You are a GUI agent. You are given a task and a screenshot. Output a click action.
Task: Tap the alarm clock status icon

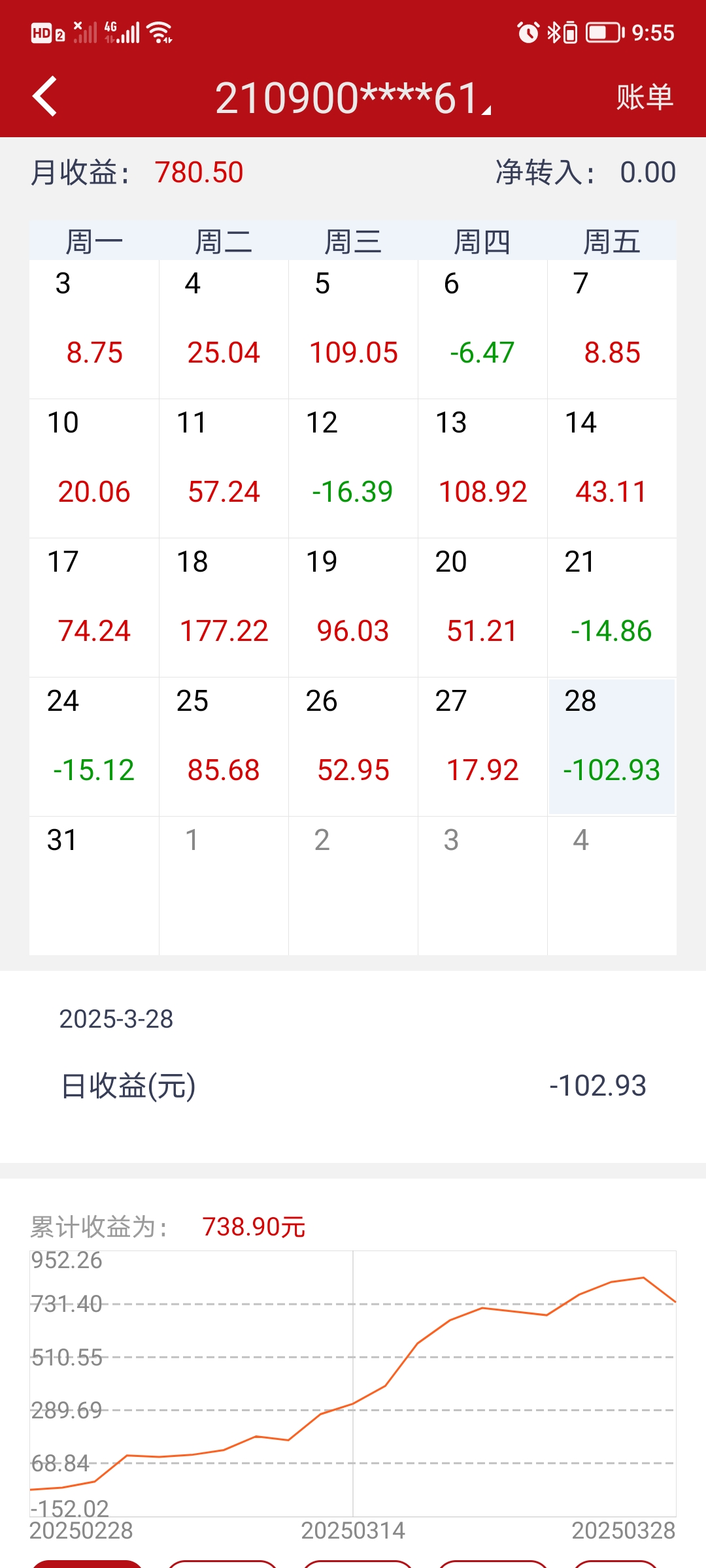pyautogui.click(x=528, y=32)
